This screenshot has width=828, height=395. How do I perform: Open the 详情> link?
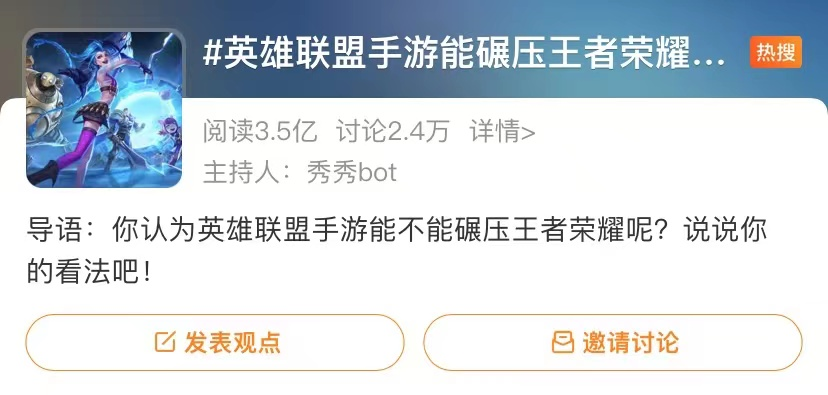[x=503, y=131]
